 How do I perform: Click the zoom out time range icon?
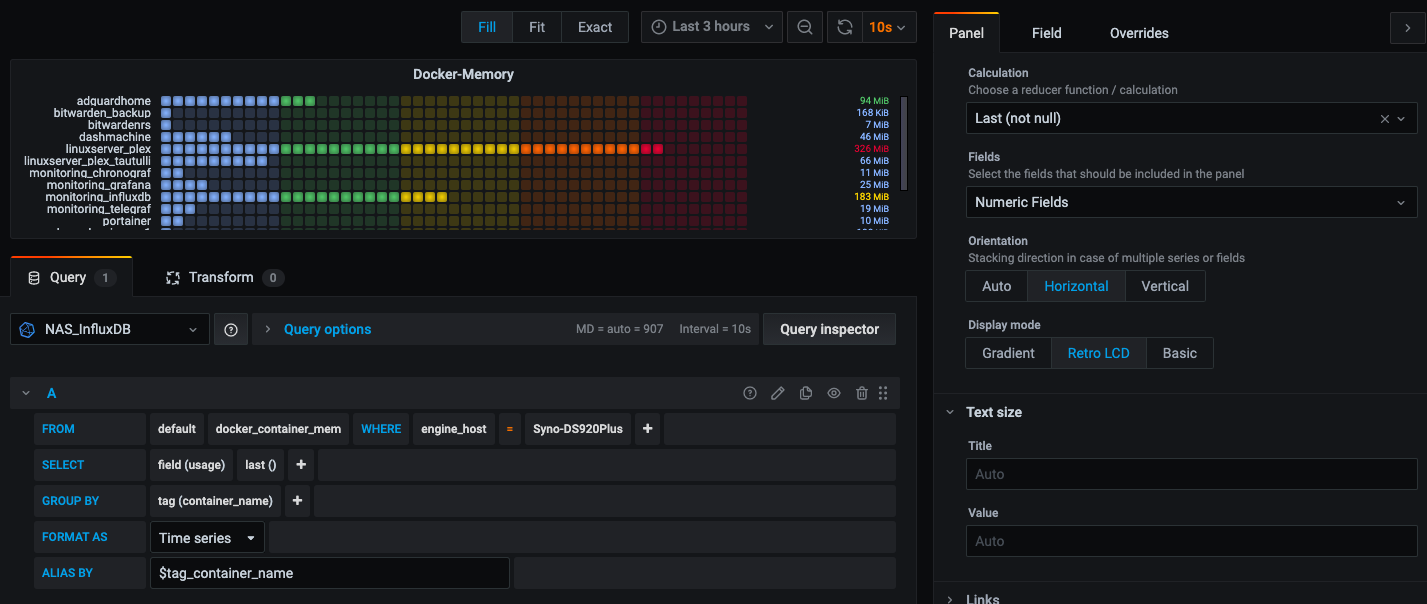coord(804,27)
